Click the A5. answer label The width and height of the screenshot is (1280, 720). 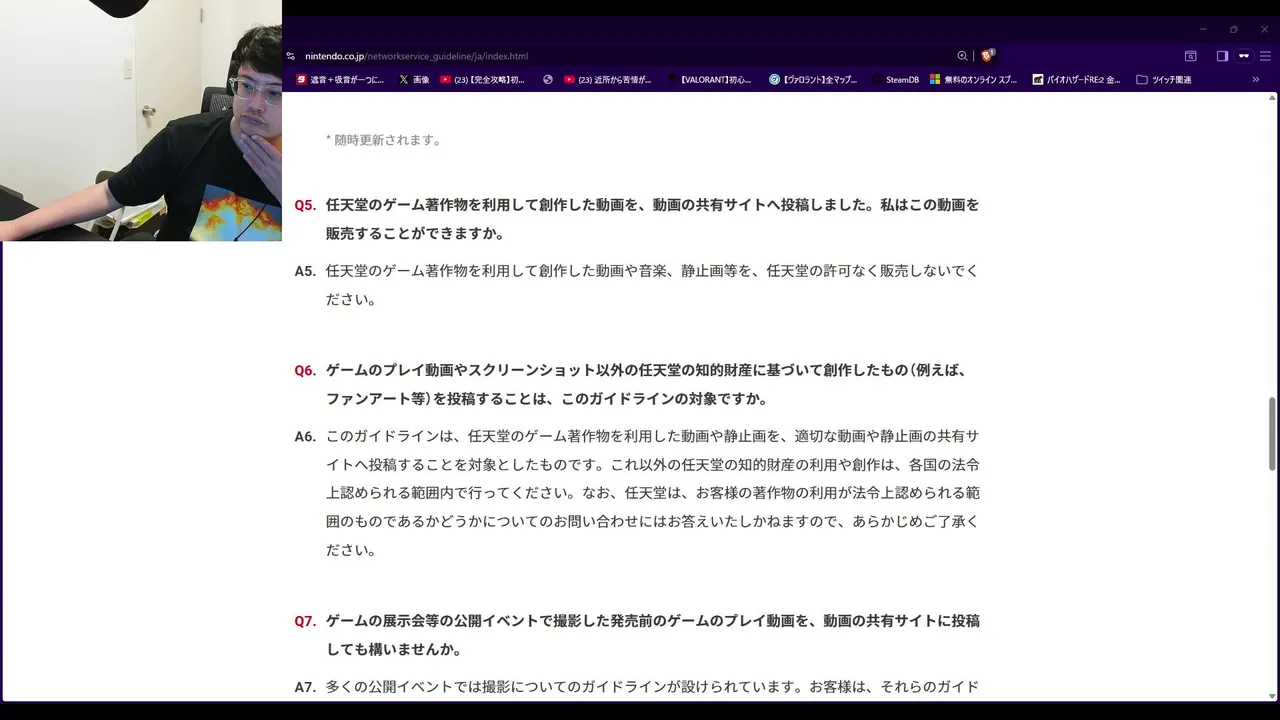click(305, 271)
